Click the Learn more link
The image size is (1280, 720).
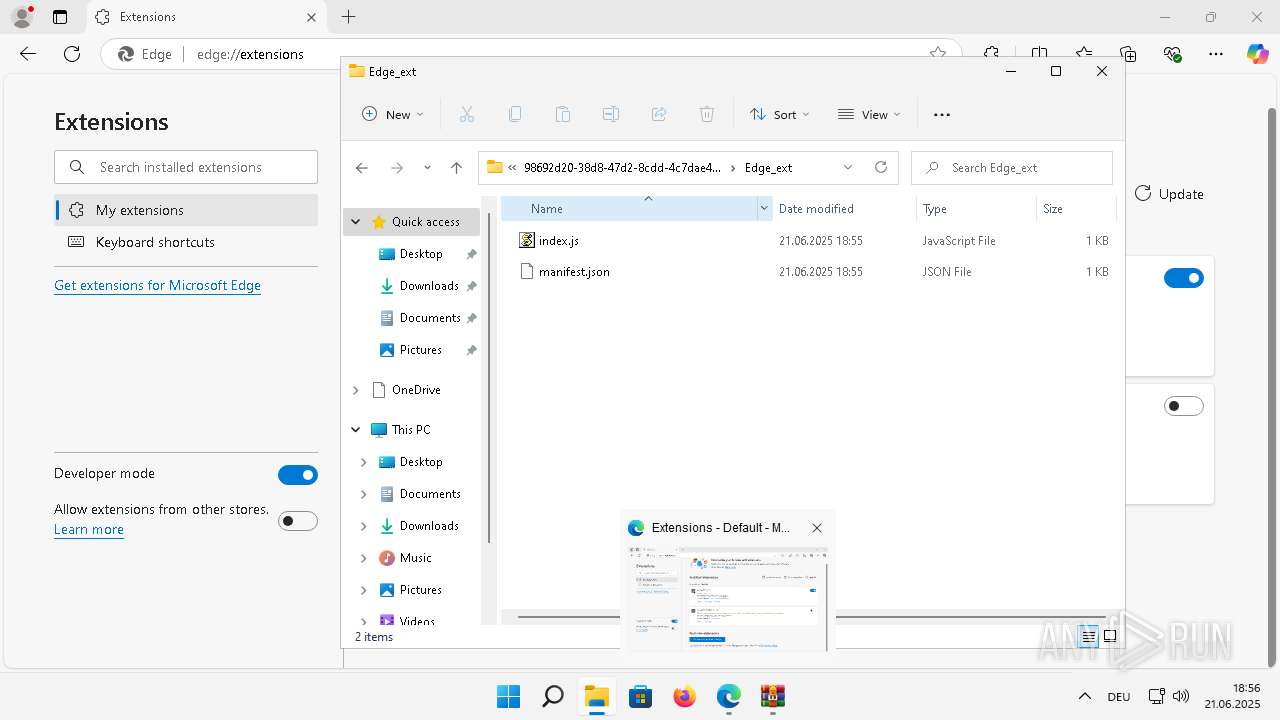[89, 530]
